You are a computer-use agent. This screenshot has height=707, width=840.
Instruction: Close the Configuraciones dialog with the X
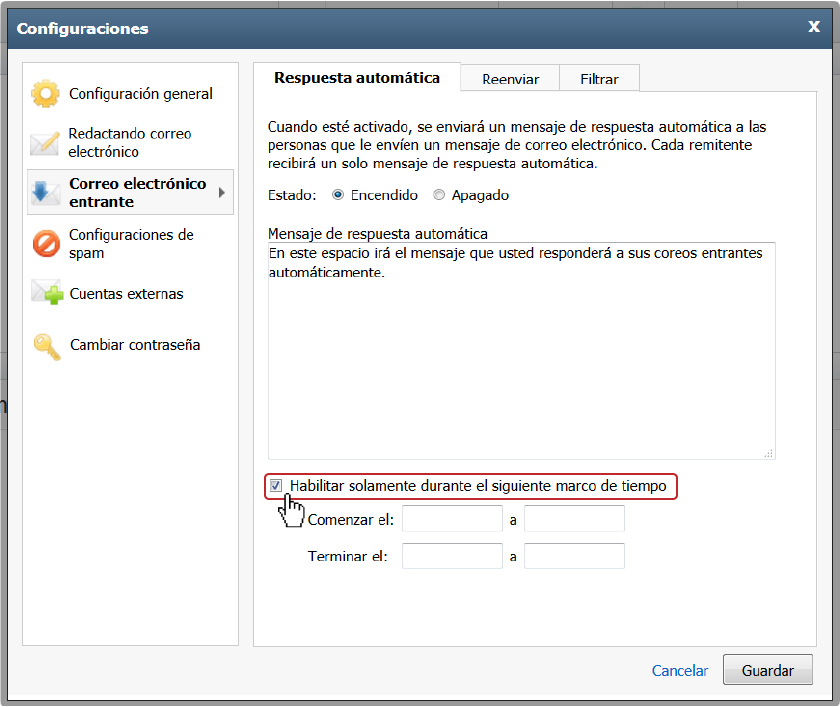[x=814, y=27]
